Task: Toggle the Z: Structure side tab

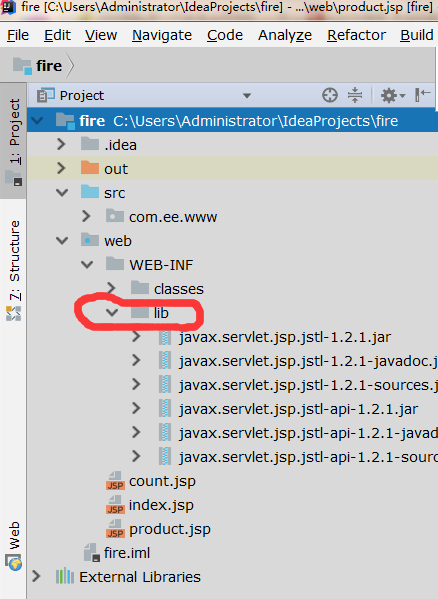Action: 14,269
